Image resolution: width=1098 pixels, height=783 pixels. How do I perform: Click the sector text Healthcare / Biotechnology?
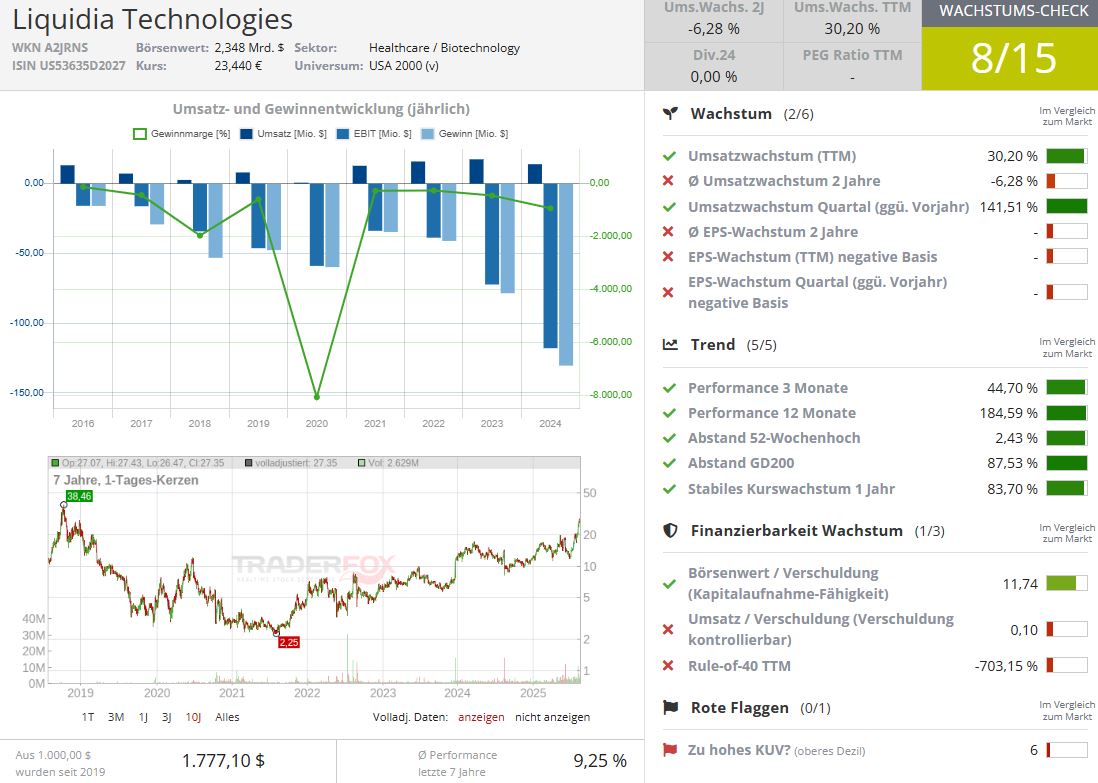tap(445, 48)
